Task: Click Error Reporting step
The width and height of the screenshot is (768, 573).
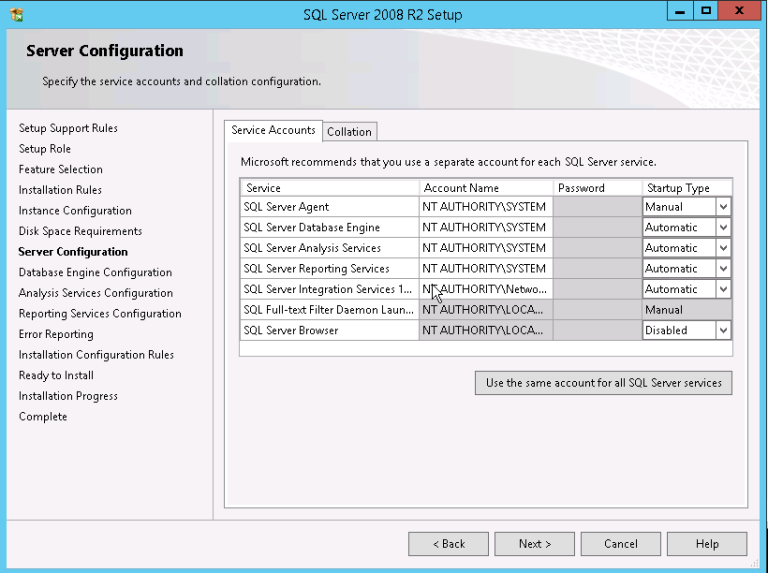Action: pyautogui.click(x=56, y=334)
